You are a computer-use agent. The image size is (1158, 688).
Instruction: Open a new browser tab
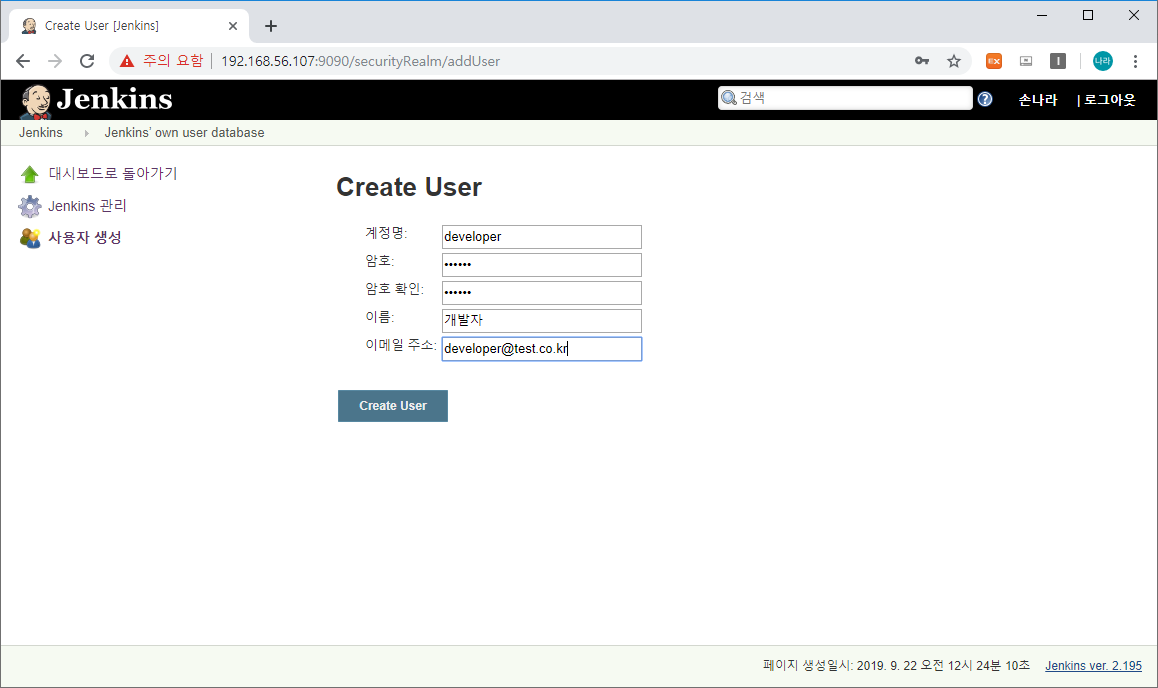(271, 26)
